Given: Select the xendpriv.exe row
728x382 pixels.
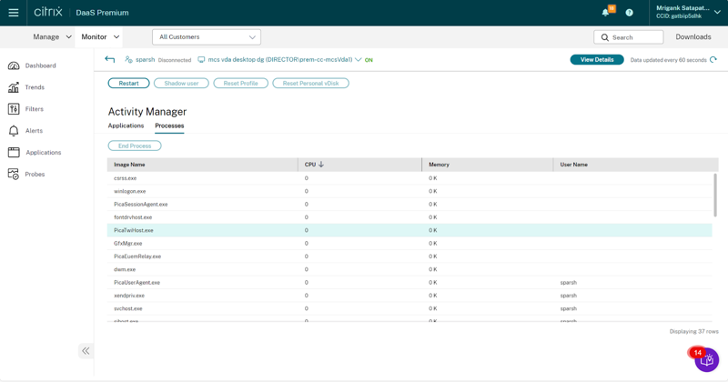Looking at the screenshot, I should [x=410, y=295].
